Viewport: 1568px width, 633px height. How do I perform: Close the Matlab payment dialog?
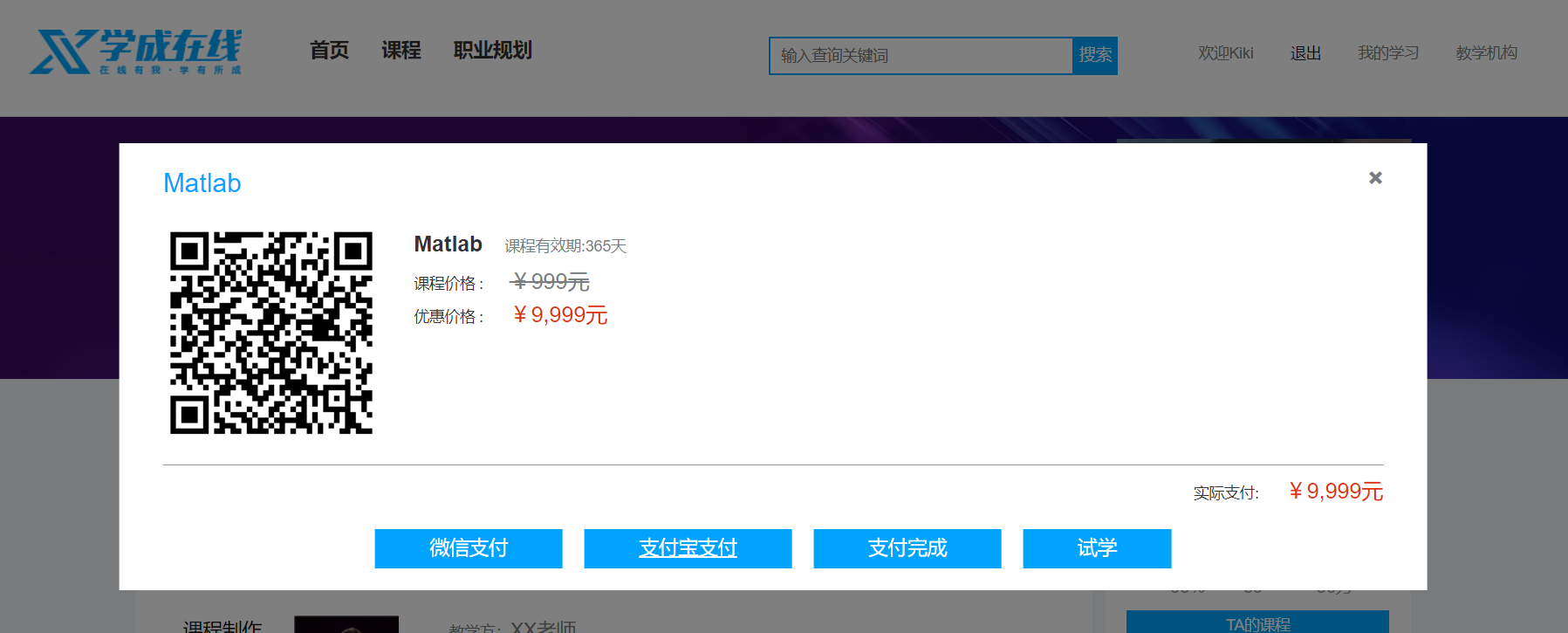pyautogui.click(x=1375, y=178)
